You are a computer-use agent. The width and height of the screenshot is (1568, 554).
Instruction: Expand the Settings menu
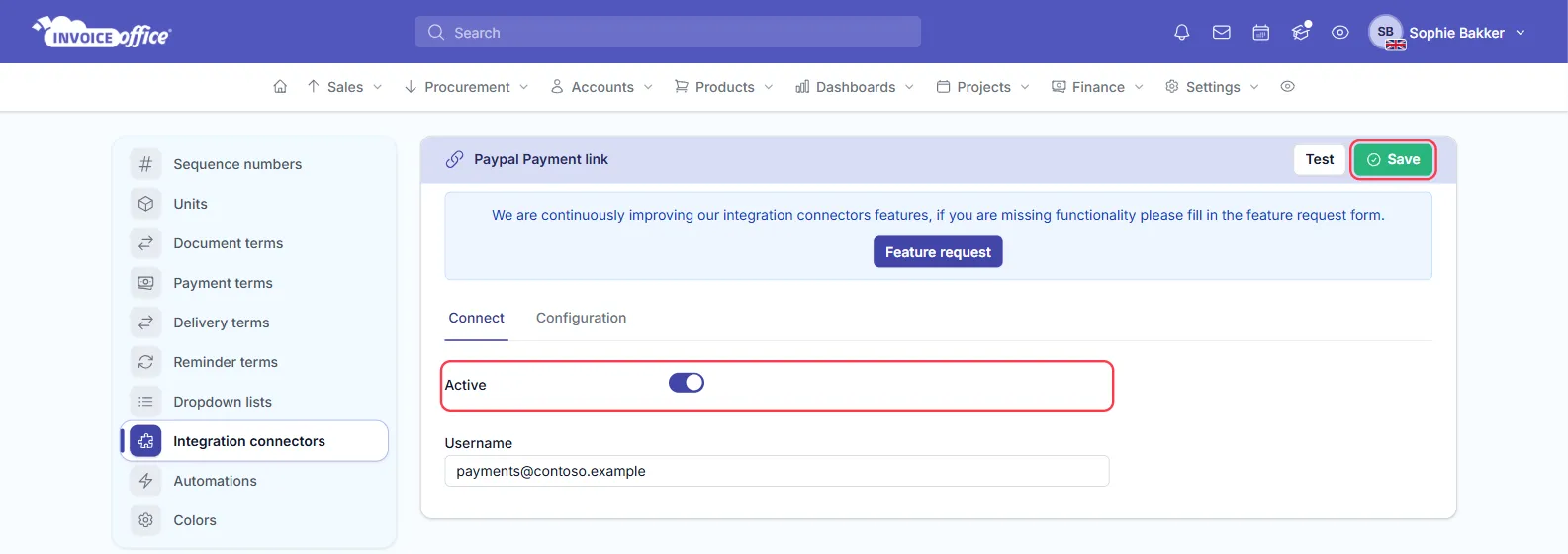(x=1212, y=87)
